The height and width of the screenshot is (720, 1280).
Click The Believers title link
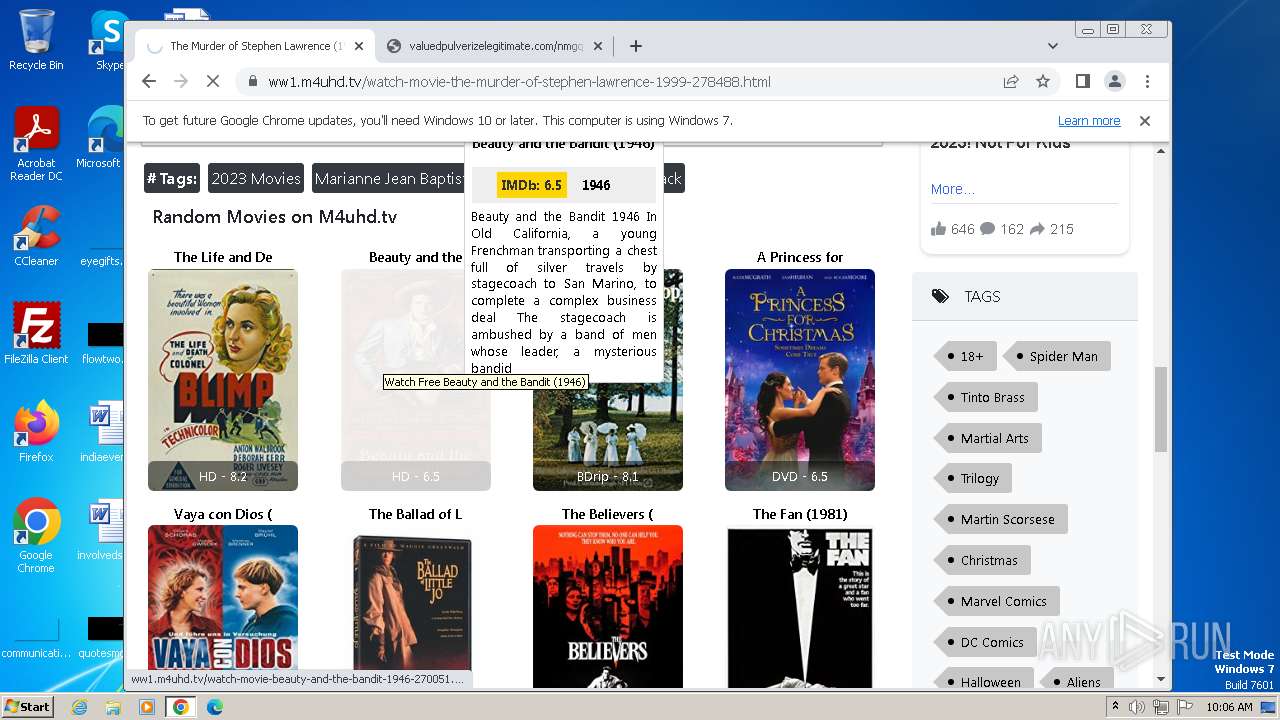point(608,514)
